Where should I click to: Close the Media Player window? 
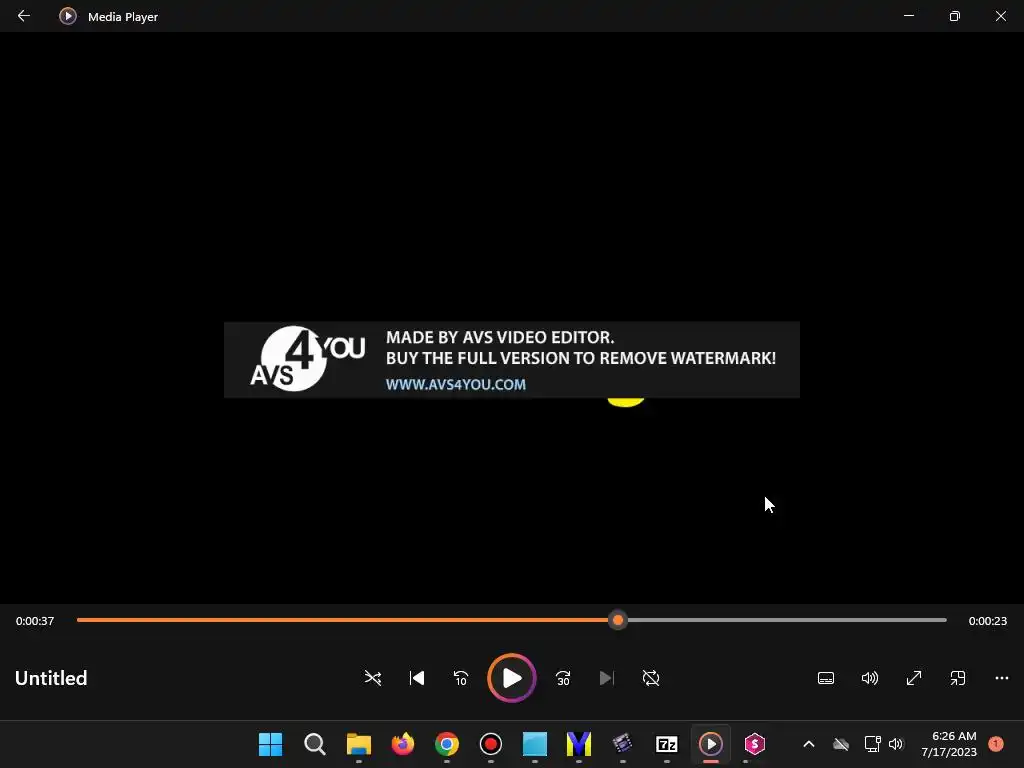pos(1000,16)
